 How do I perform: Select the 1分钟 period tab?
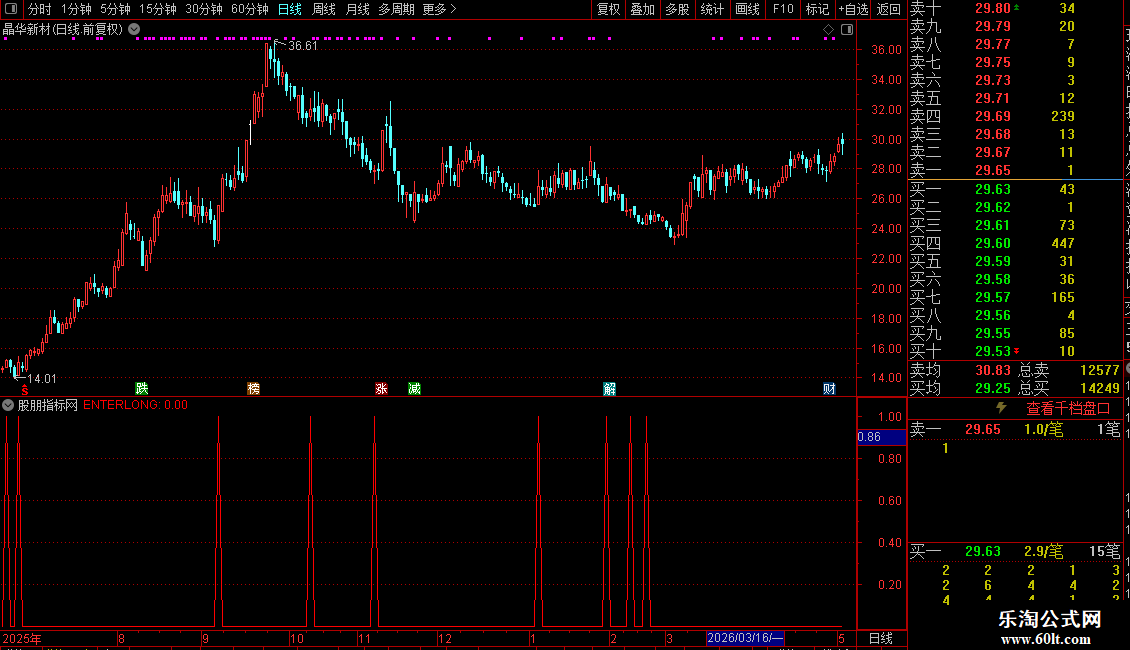pos(76,9)
